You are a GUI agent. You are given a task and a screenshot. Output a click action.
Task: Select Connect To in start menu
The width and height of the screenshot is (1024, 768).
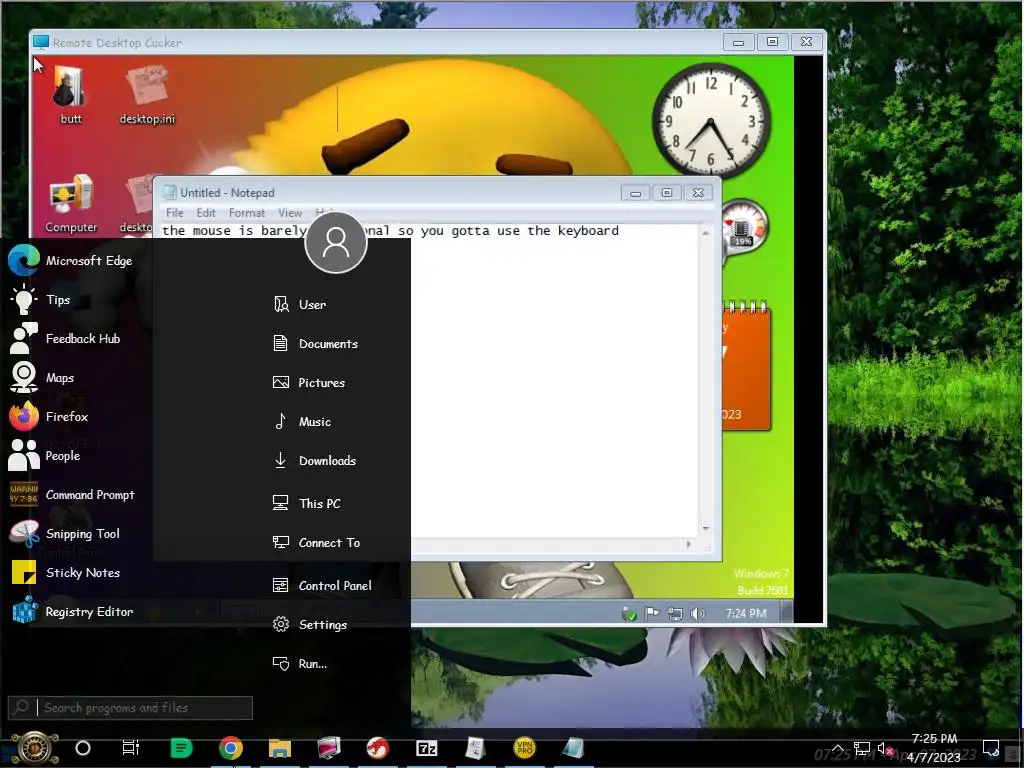pyautogui.click(x=316, y=543)
